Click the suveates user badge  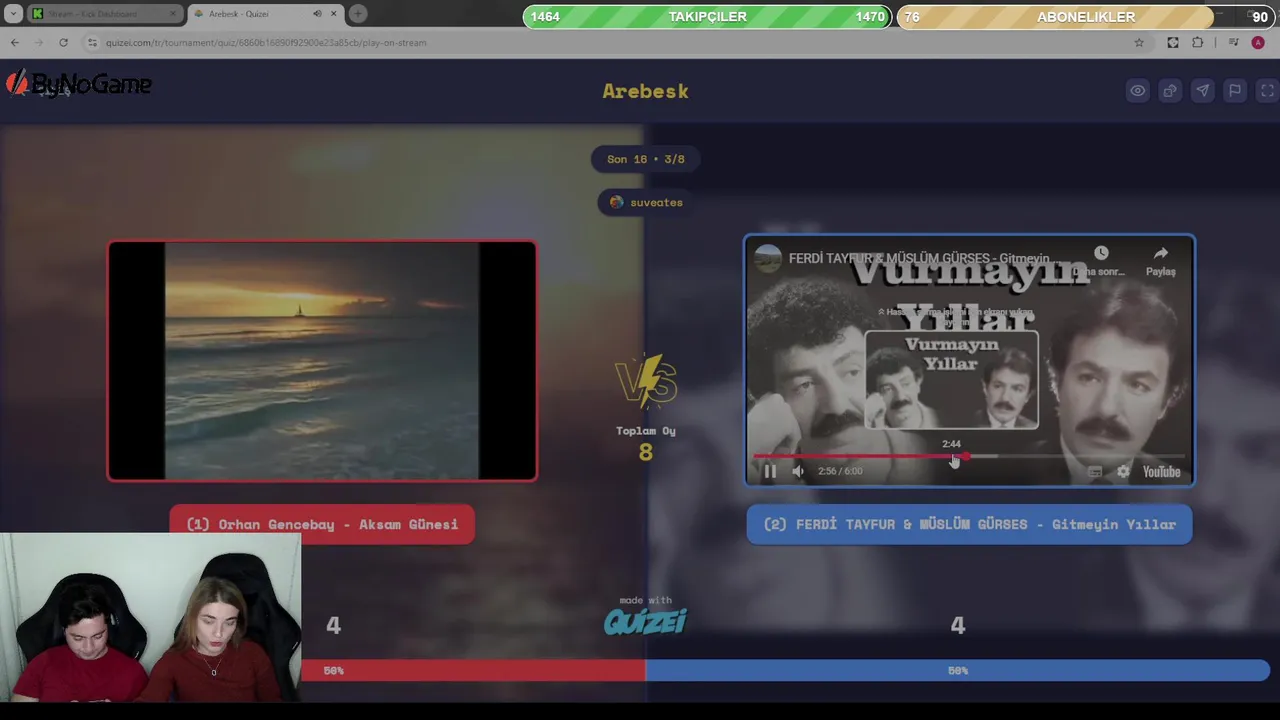646,202
